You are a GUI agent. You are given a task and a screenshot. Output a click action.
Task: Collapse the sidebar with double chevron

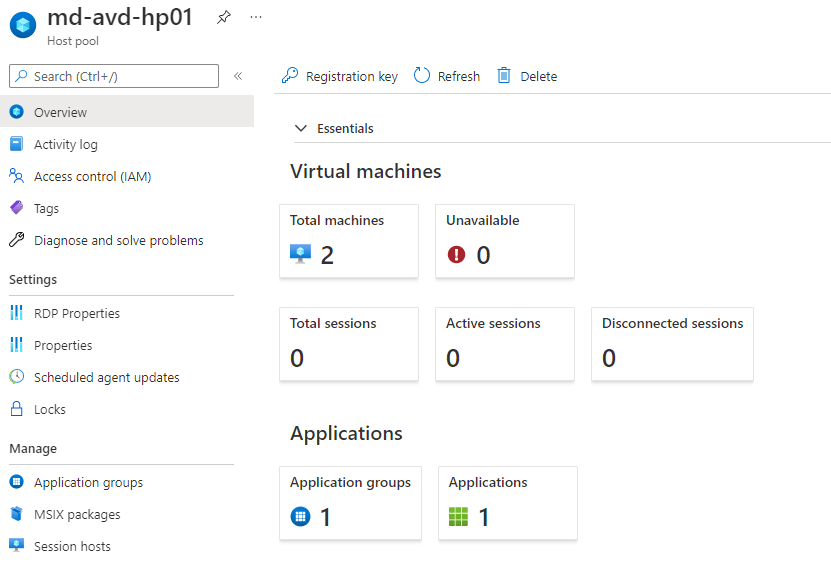238,76
